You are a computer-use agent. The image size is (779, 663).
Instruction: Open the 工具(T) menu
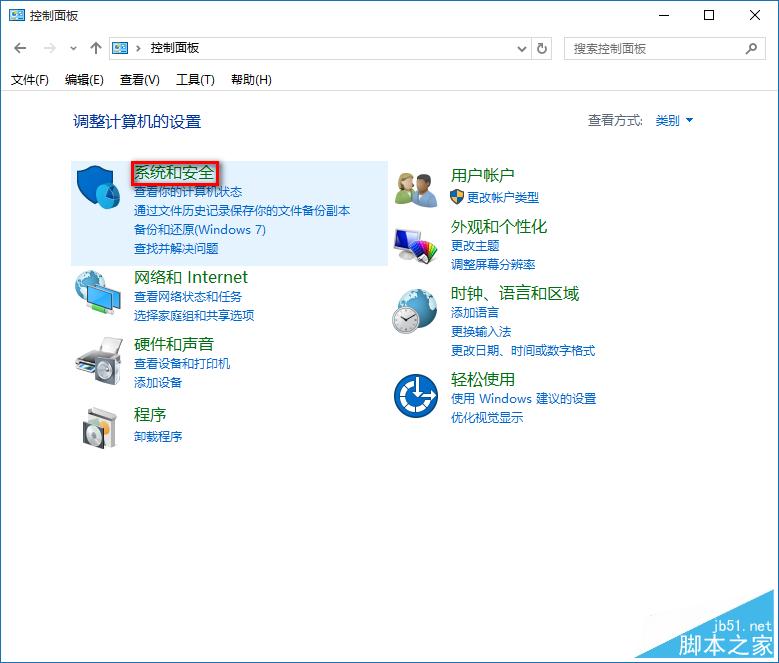click(x=195, y=80)
